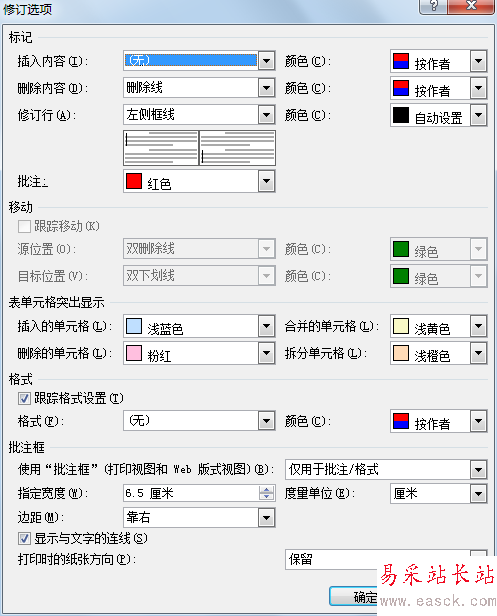Click the 确定 button
The image size is (497, 616).
(353, 596)
